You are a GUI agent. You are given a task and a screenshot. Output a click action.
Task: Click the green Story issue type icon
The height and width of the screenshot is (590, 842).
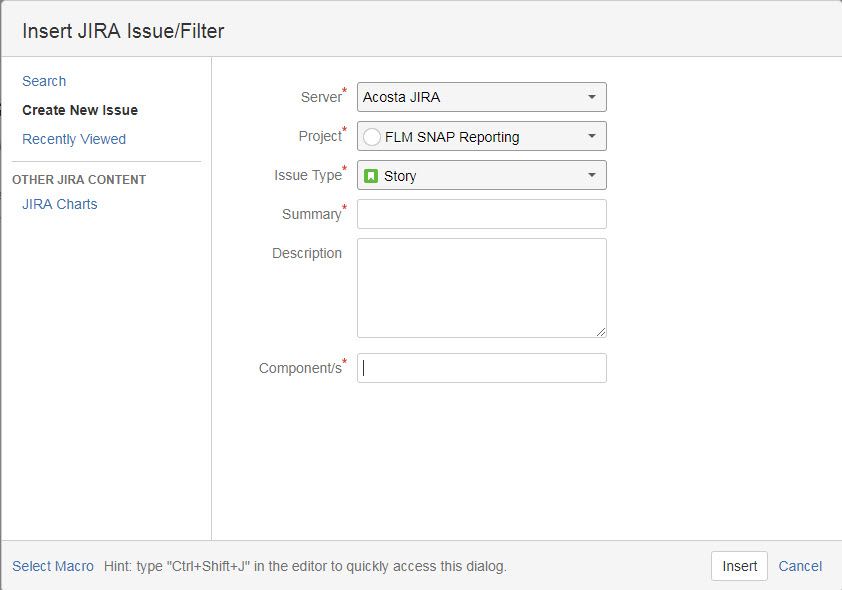(371, 176)
